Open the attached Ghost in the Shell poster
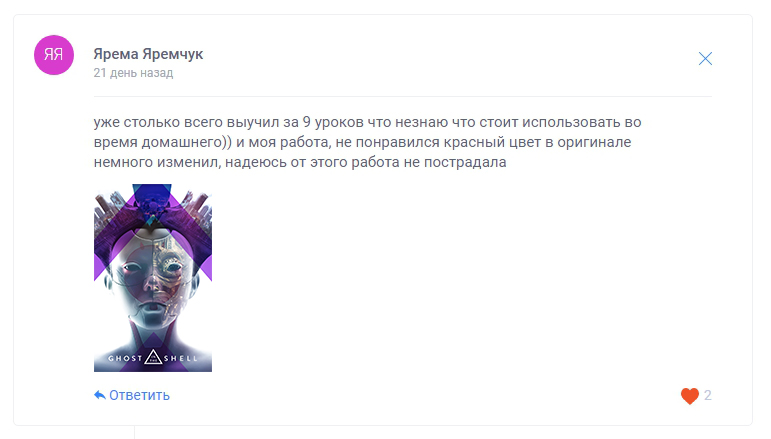Image resolution: width=771 pixels, height=439 pixels. [153, 278]
